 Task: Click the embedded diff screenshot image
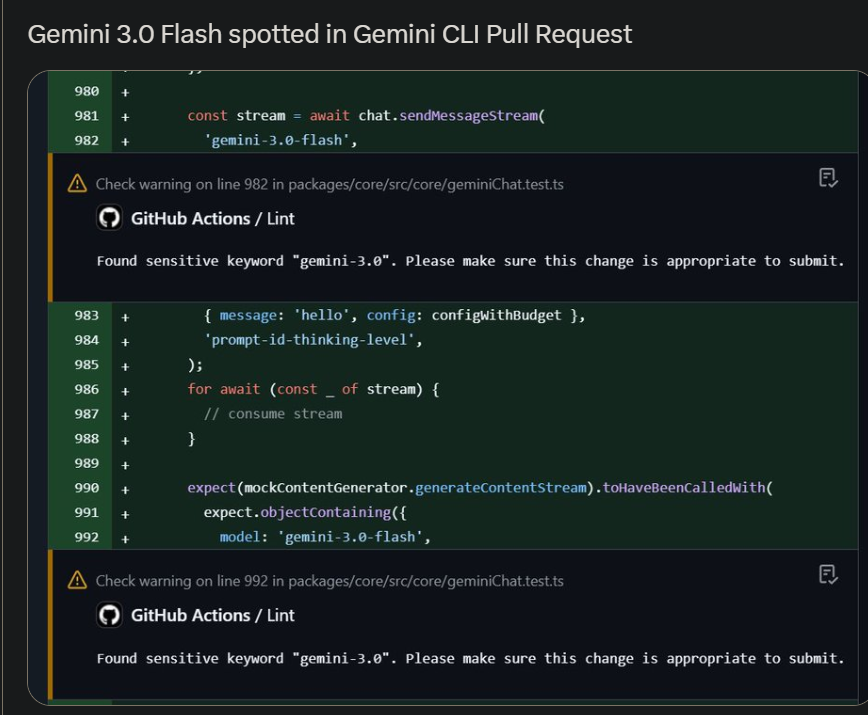pos(447,387)
